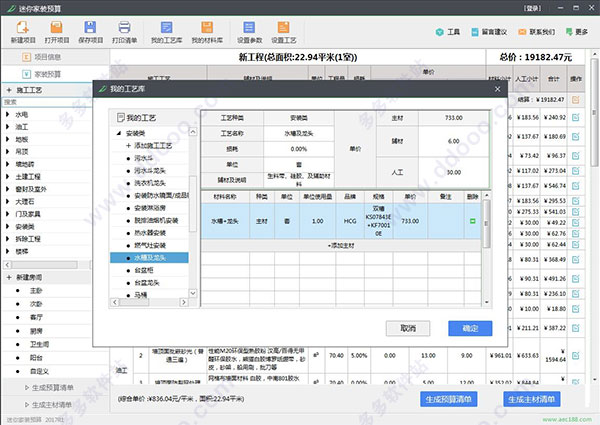Image resolution: width=600 pixels, height=425 pixels.
Task: Click dialog tree scroll-down arrow
Action: coord(193,293)
